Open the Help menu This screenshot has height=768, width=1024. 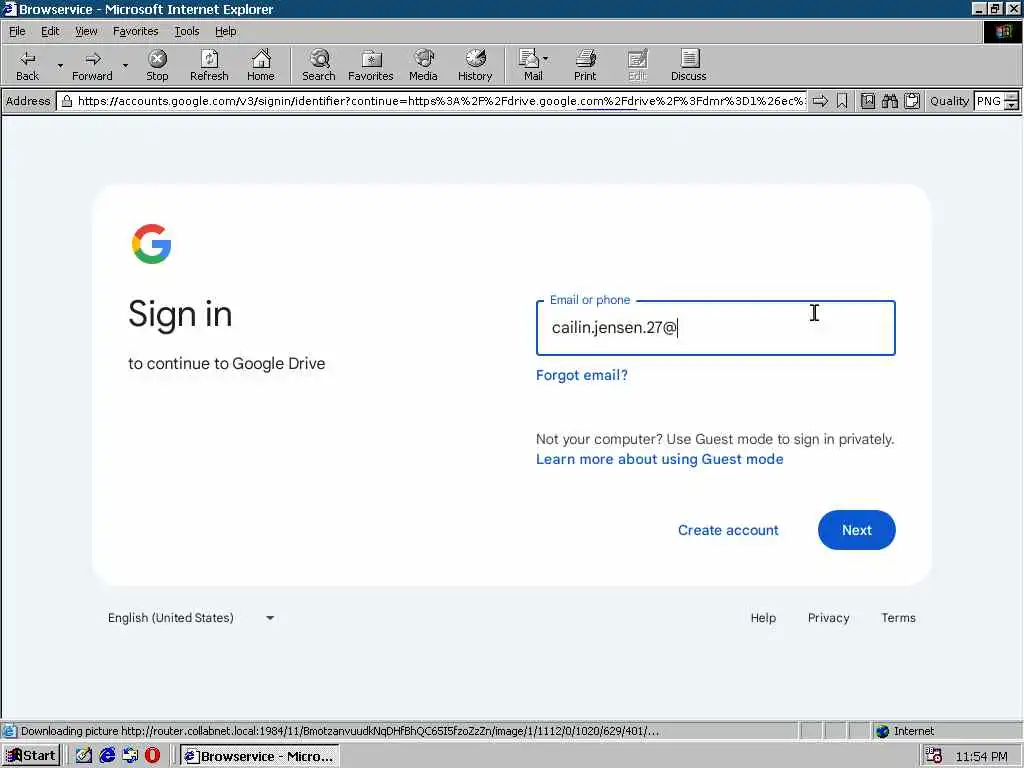pyautogui.click(x=225, y=31)
